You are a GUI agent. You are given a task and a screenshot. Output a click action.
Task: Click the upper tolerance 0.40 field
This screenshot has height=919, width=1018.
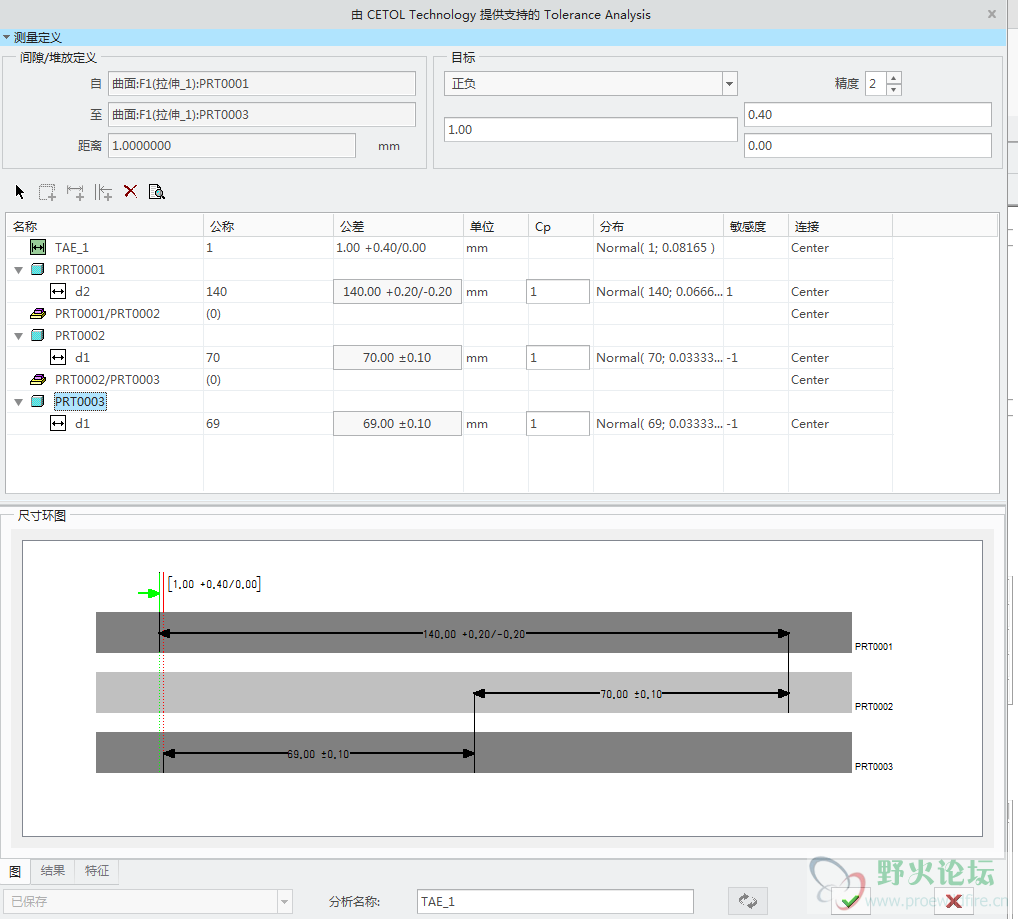[x=867, y=115]
